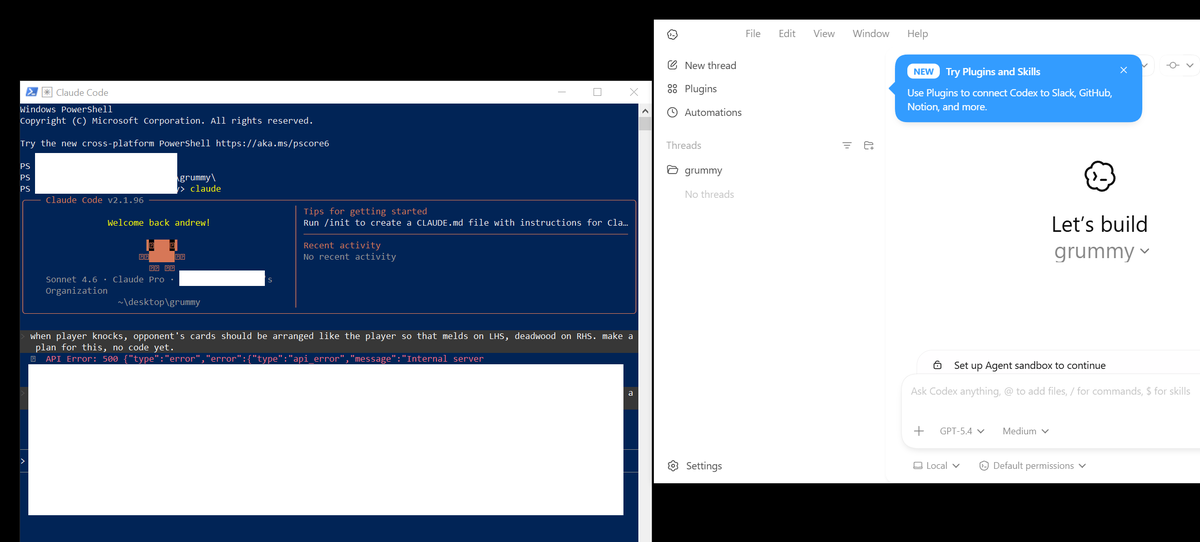Click the Claude mascot pixel art
1200x542 pixels.
point(164,255)
